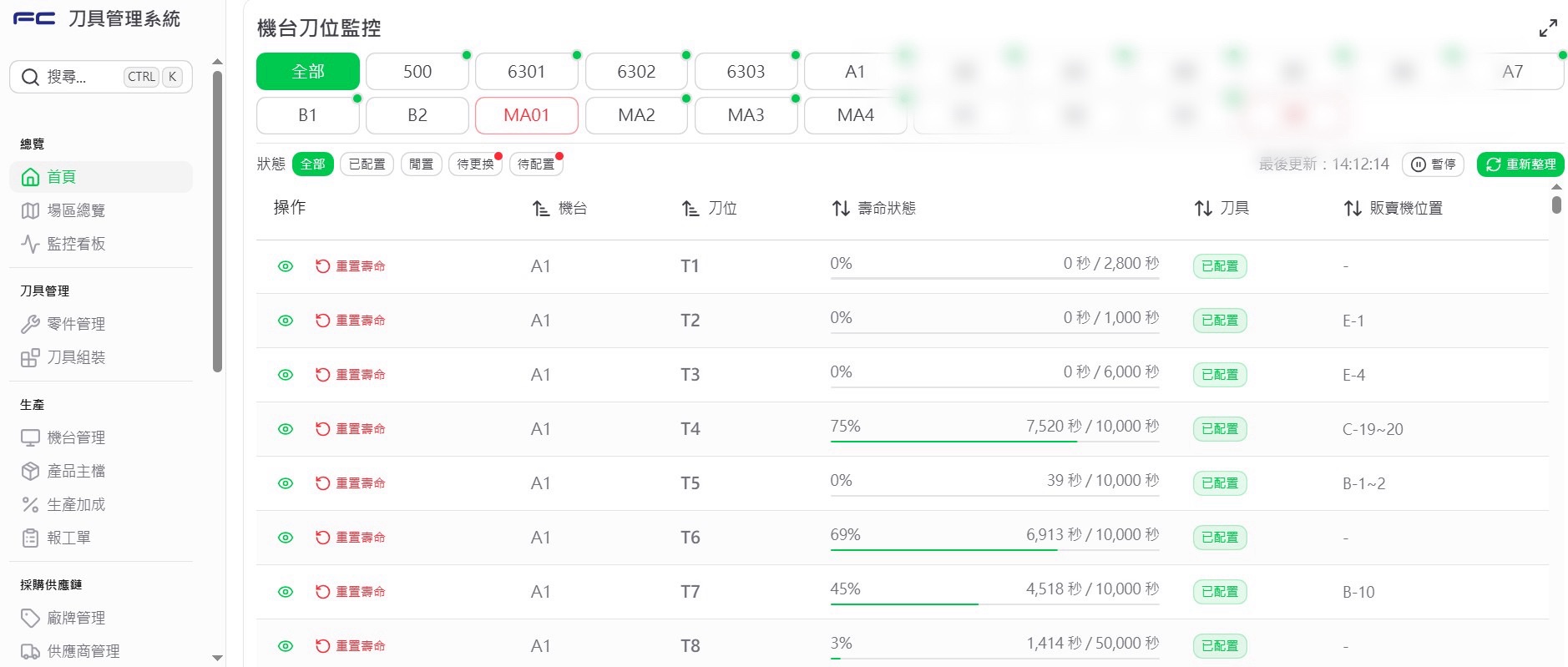View details eye icon for T6
The height and width of the screenshot is (667, 1568).
(286, 538)
